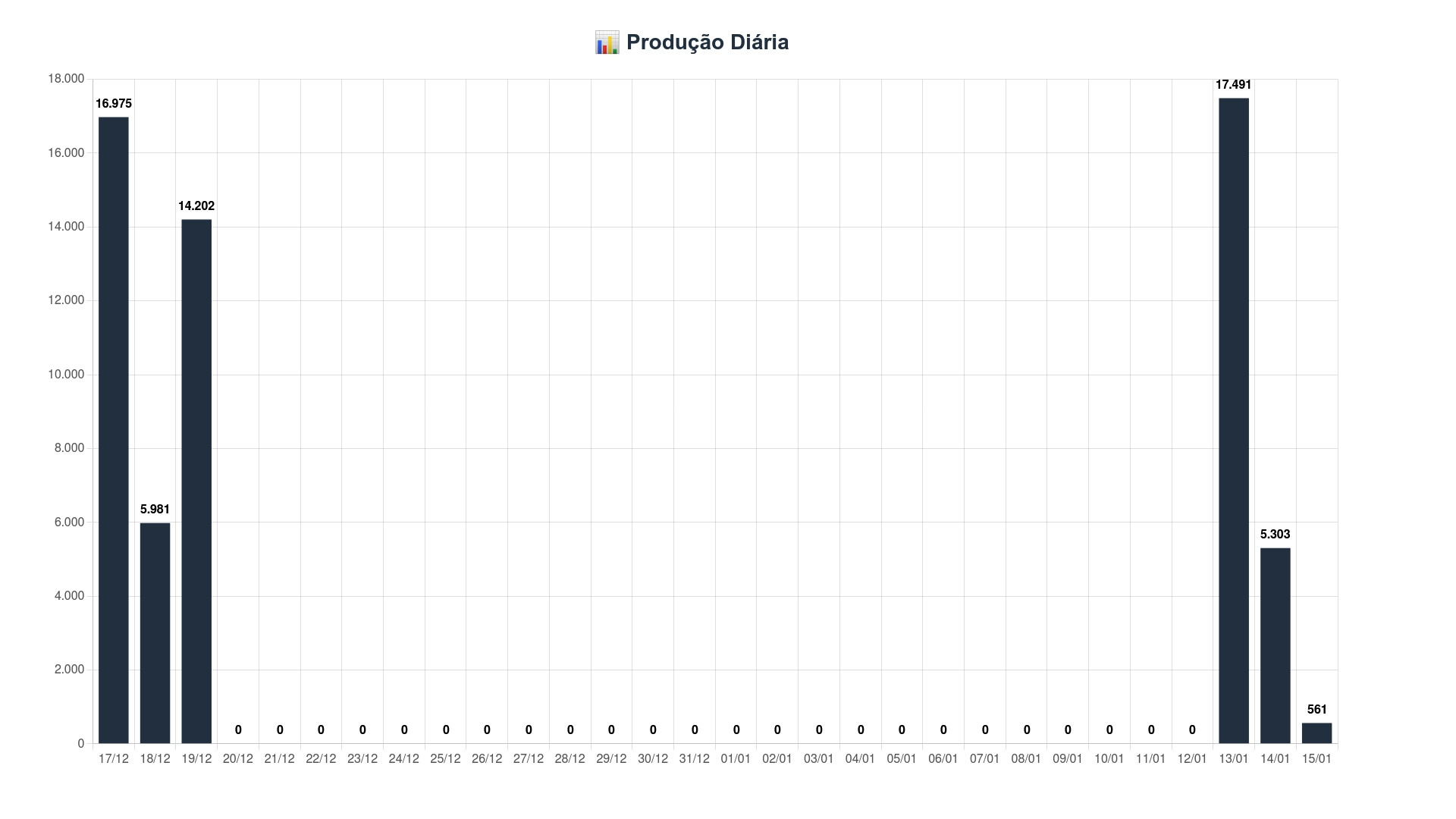Click the 25/12 x-axis date label

tap(445, 759)
